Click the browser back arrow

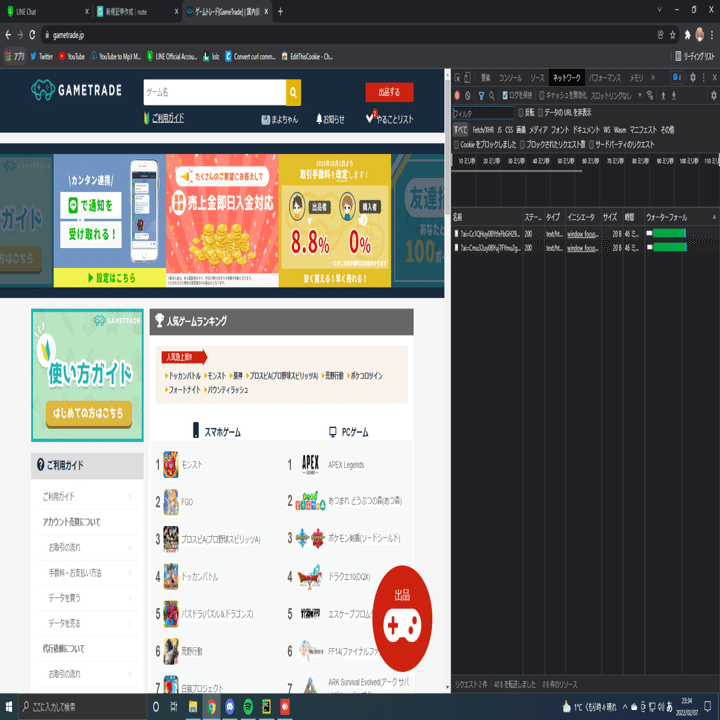pyautogui.click(x=8, y=35)
